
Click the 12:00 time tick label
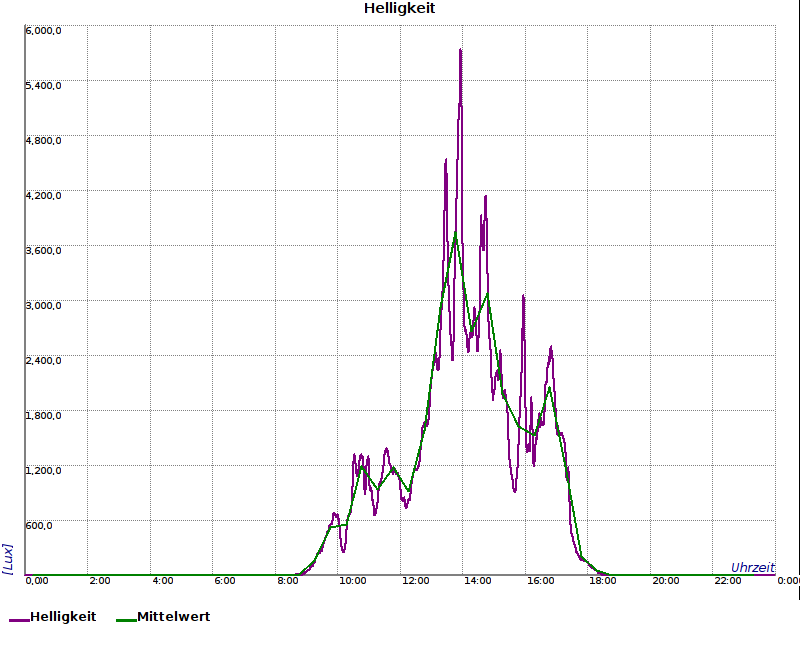pyautogui.click(x=416, y=581)
